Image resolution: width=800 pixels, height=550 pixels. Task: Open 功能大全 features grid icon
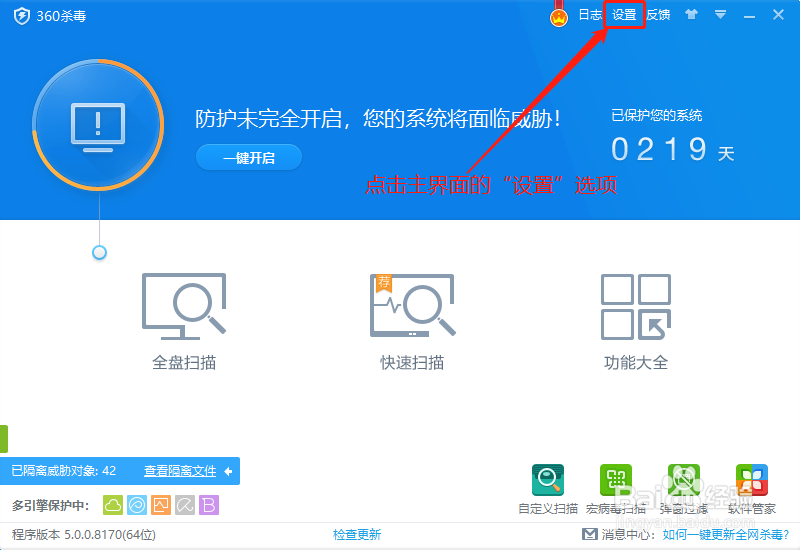(x=636, y=307)
